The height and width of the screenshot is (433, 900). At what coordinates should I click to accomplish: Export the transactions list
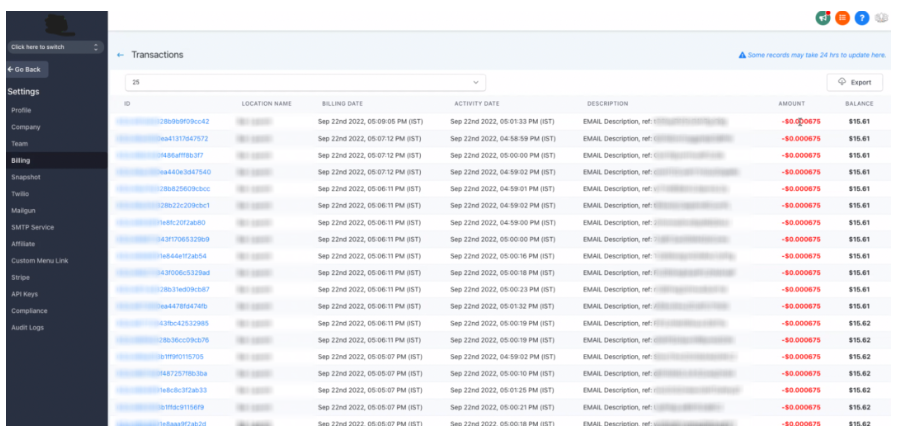pyautogui.click(x=855, y=82)
